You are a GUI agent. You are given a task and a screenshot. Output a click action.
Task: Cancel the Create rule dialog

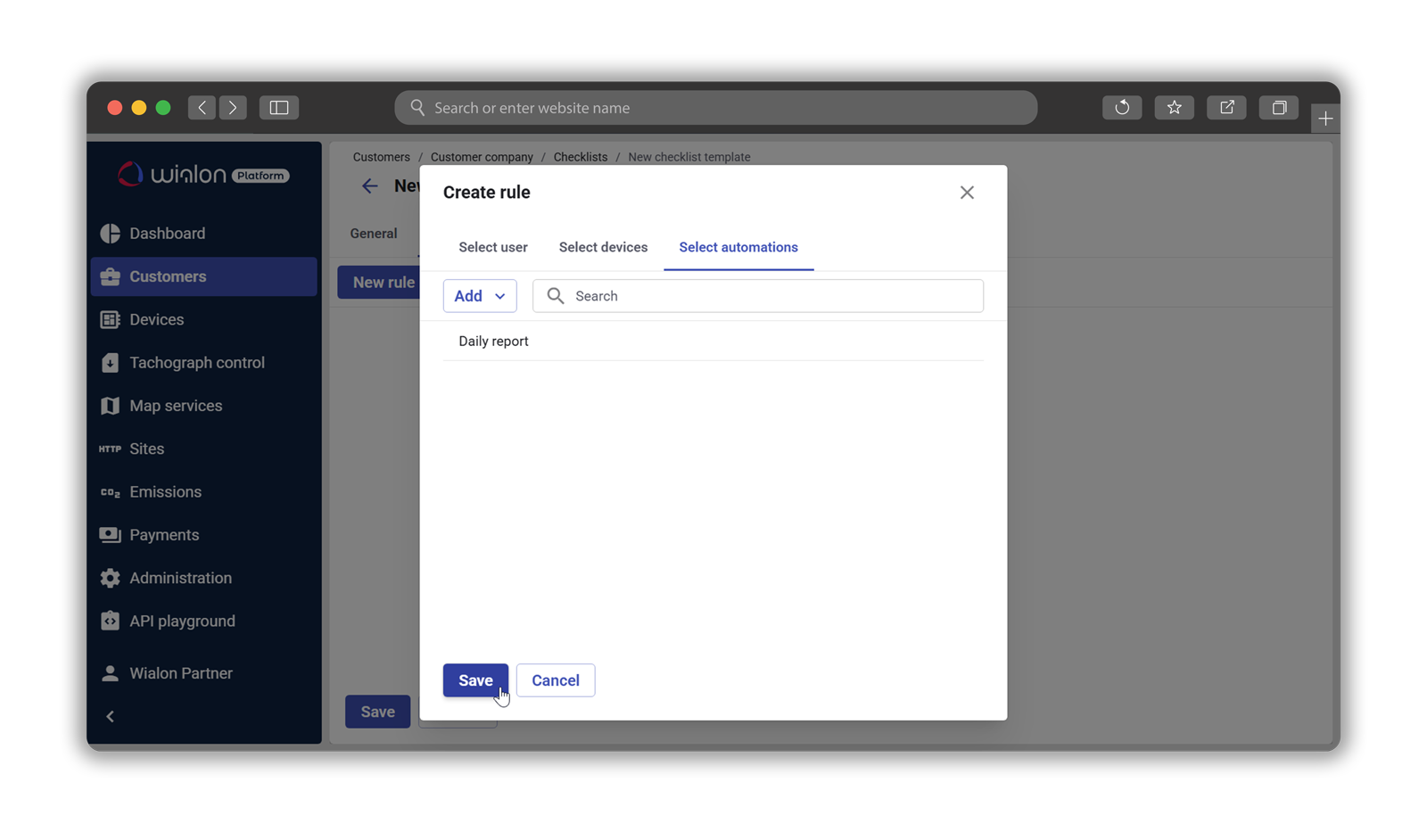pyautogui.click(x=555, y=680)
